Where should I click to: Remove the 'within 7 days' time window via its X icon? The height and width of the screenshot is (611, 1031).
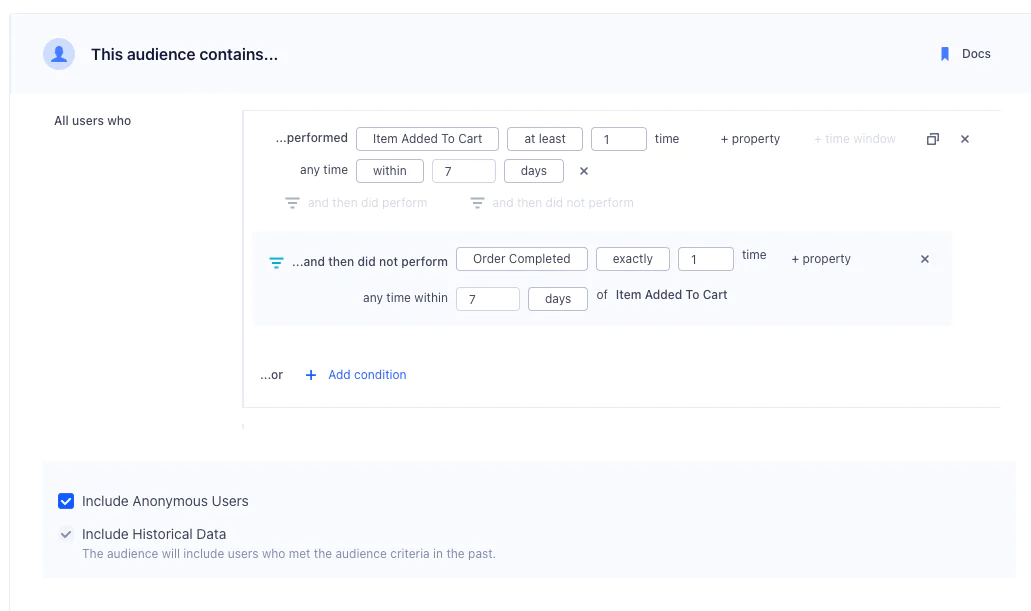(x=583, y=171)
